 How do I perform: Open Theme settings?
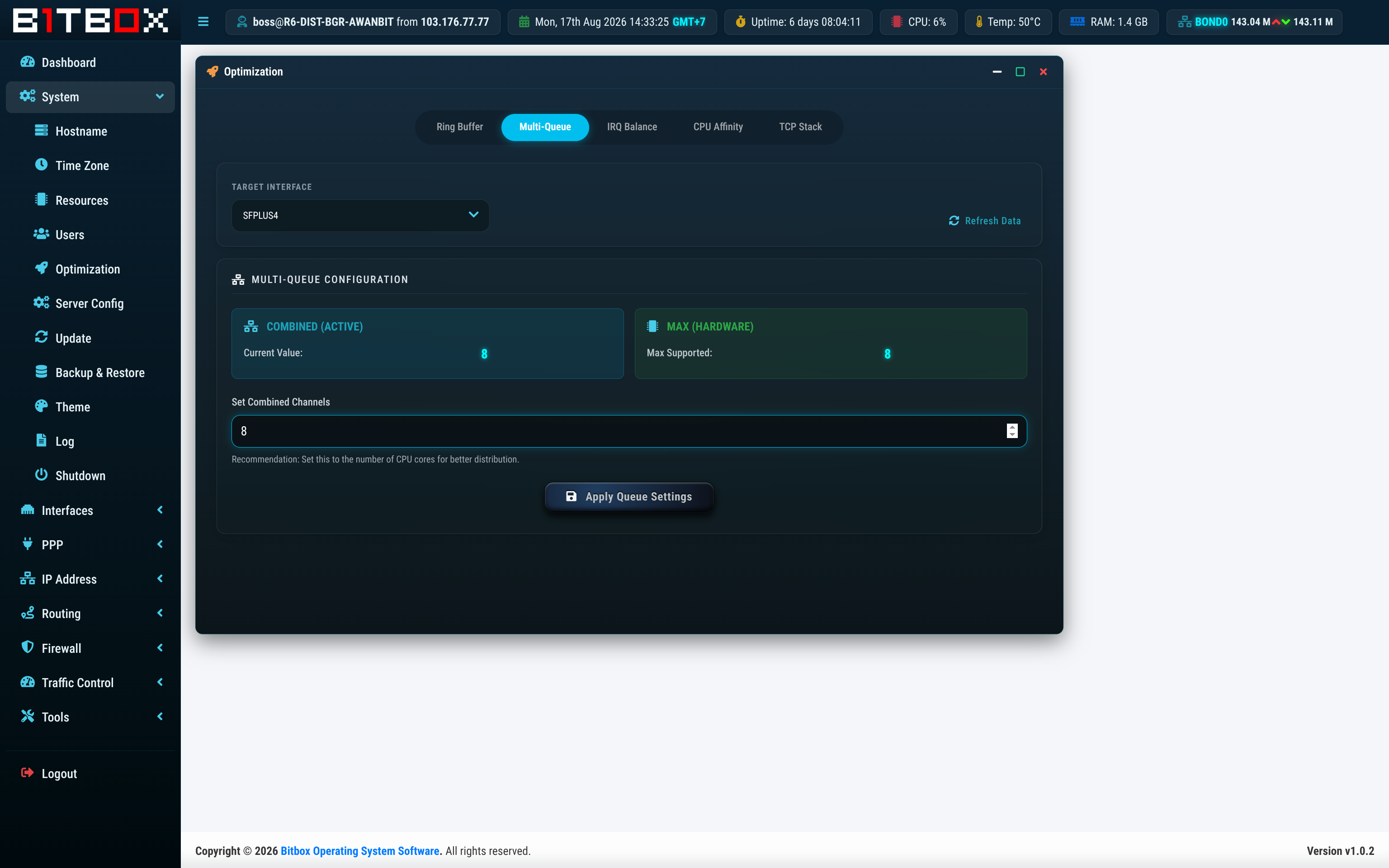tap(90, 407)
